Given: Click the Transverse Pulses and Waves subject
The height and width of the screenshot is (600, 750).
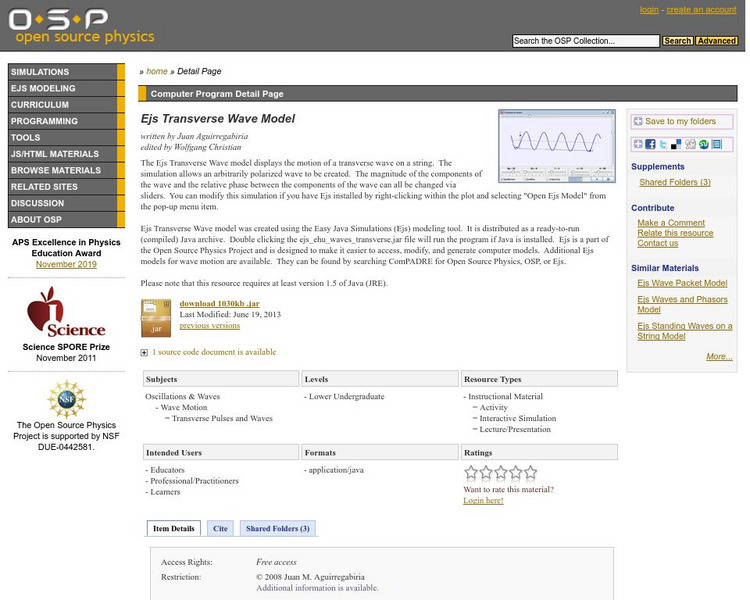Looking at the screenshot, I should coord(222,418).
